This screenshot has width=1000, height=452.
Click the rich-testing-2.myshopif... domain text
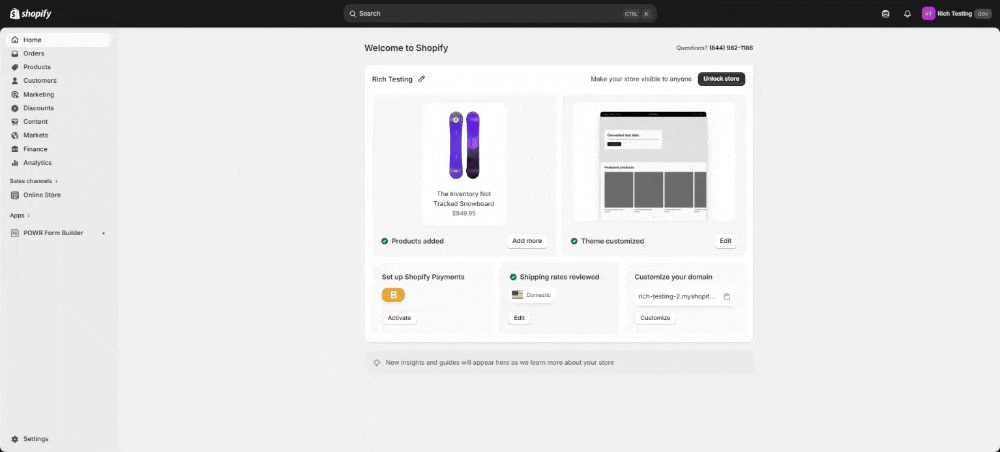677,296
